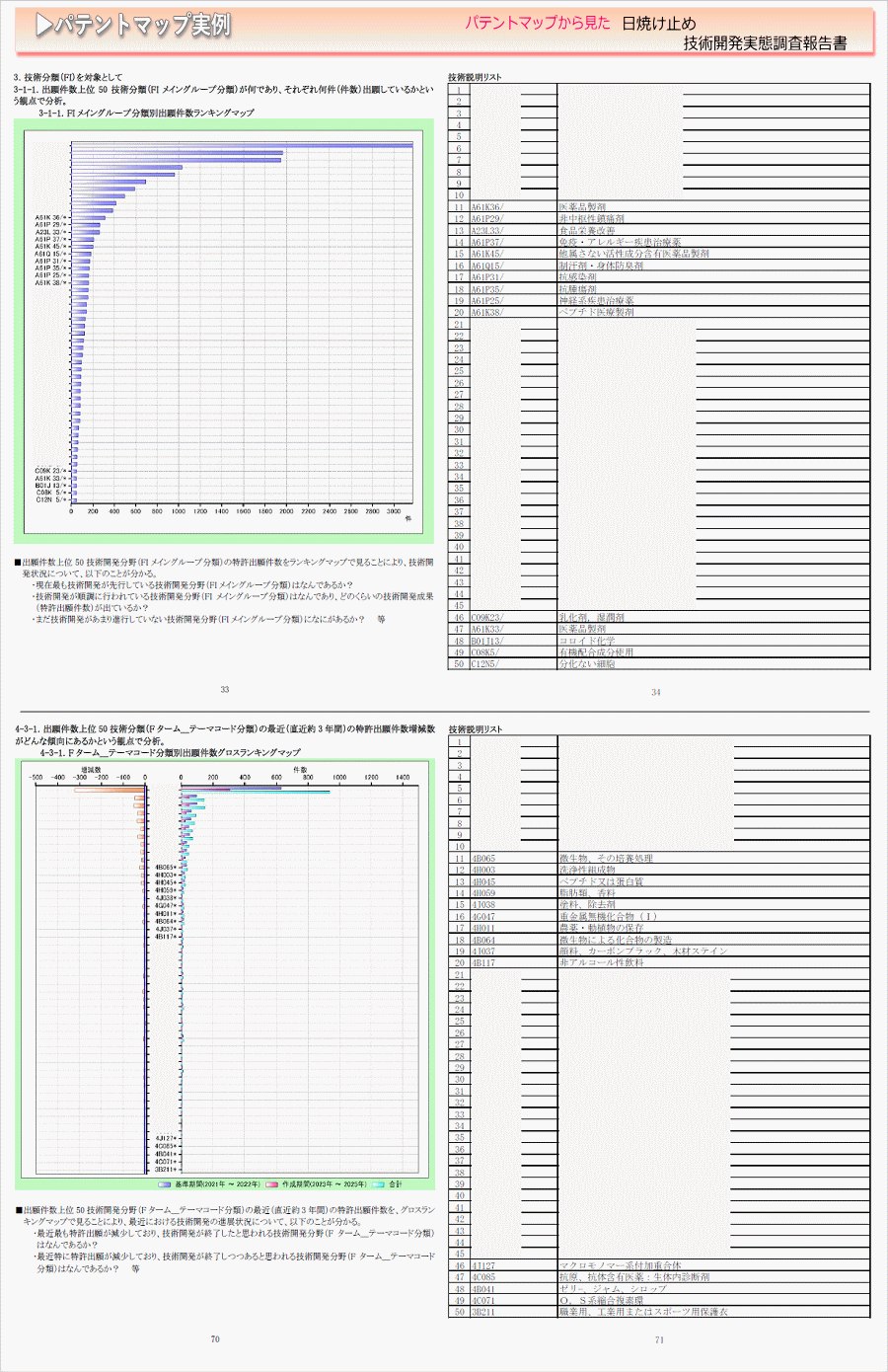Click the page number 33
Screen dimensions: 888x1372
[x=225, y=689]
